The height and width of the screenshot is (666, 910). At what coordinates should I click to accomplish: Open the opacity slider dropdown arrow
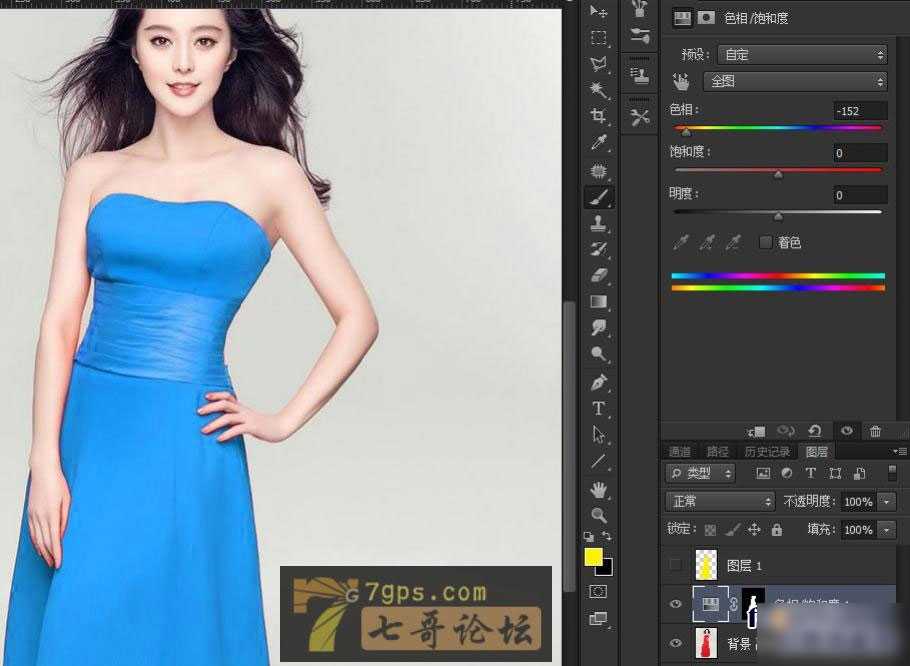pyautogui.click(x=886, y=501)
